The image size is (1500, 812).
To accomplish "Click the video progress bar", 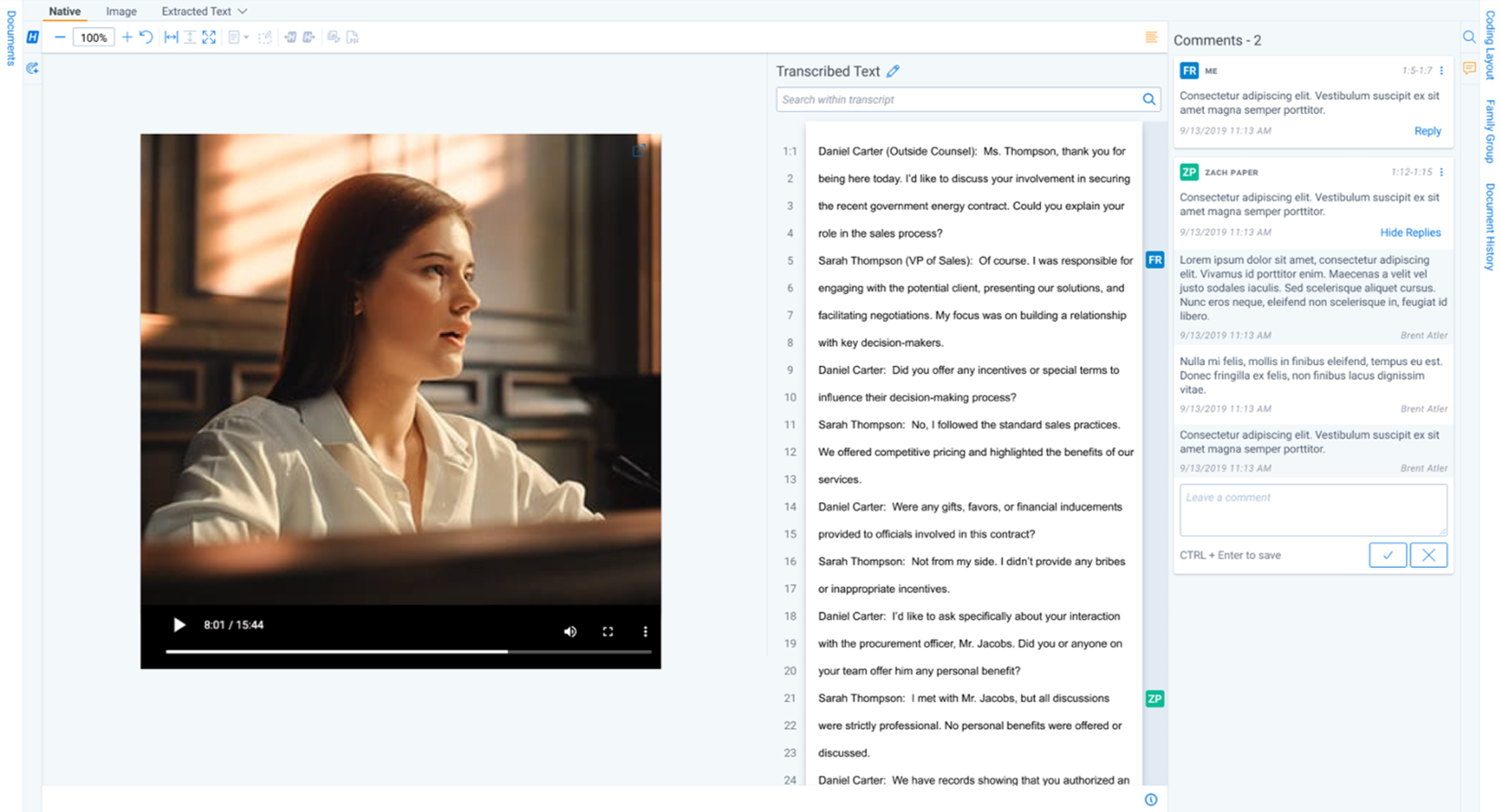I will click(x=407, y=652).
